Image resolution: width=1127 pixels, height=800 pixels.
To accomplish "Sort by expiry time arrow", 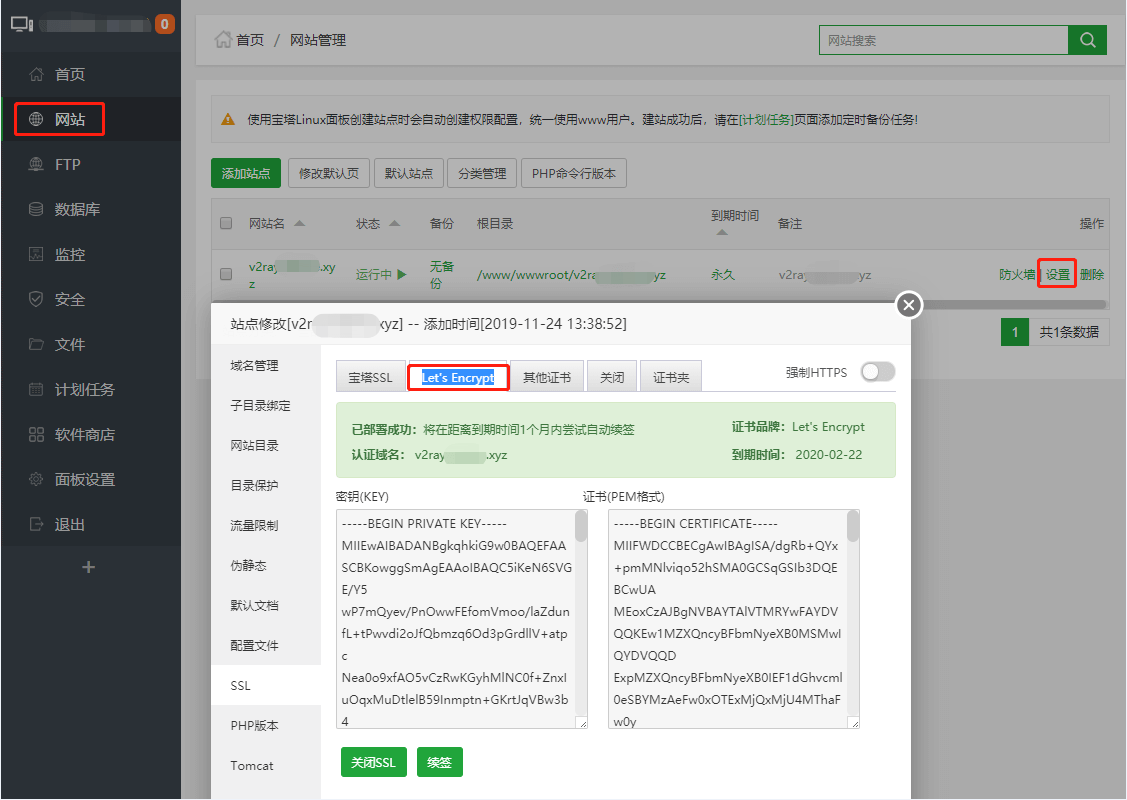I will coord(722,232).
